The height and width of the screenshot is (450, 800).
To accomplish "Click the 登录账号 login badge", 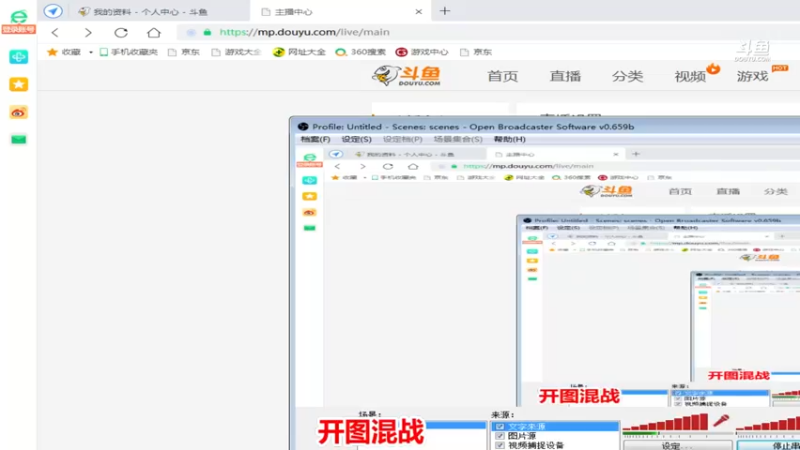I will [18, 30].
